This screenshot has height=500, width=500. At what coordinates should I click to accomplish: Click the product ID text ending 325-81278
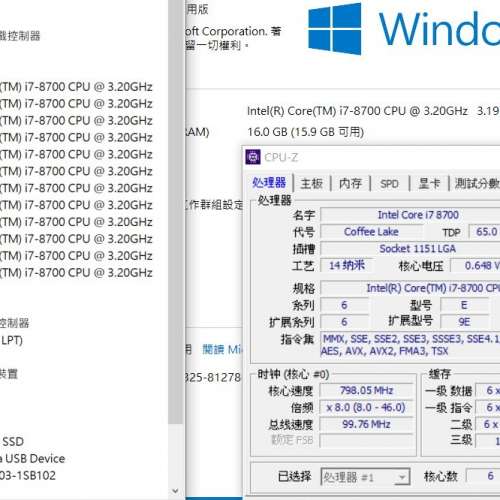click(x=213, y=378)
